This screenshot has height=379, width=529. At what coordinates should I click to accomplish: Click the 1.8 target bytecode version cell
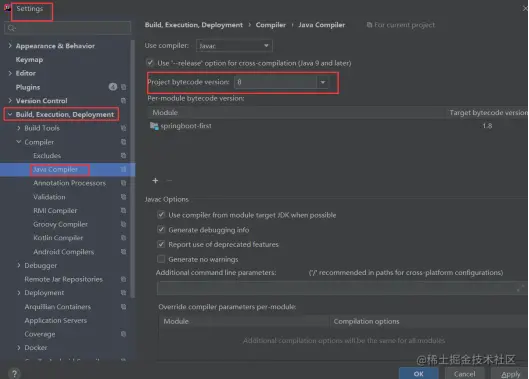[487, 126]
